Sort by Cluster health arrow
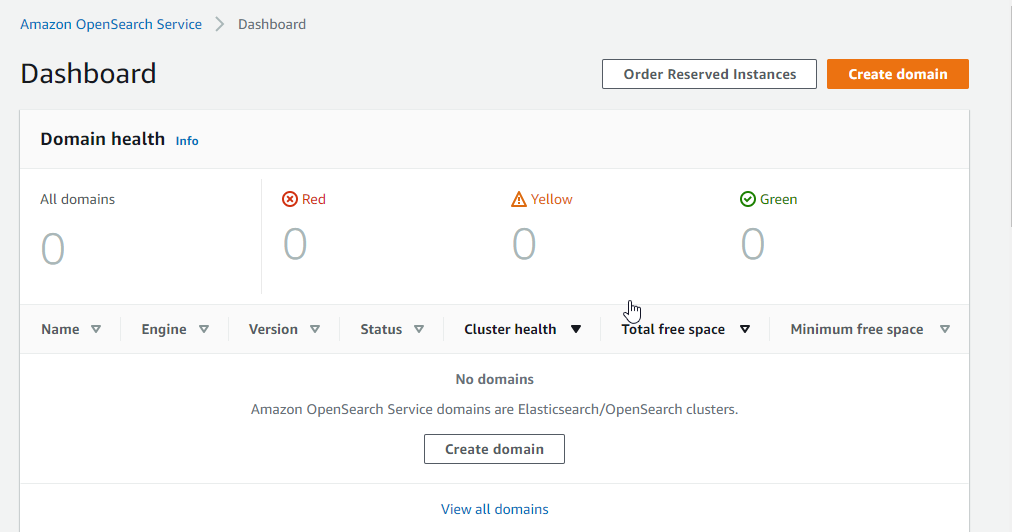 pos(576,329)
